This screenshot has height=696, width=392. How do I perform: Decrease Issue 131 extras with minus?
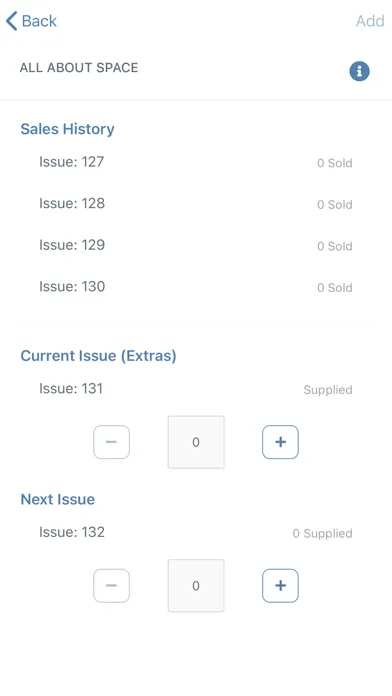pos(111,442)
